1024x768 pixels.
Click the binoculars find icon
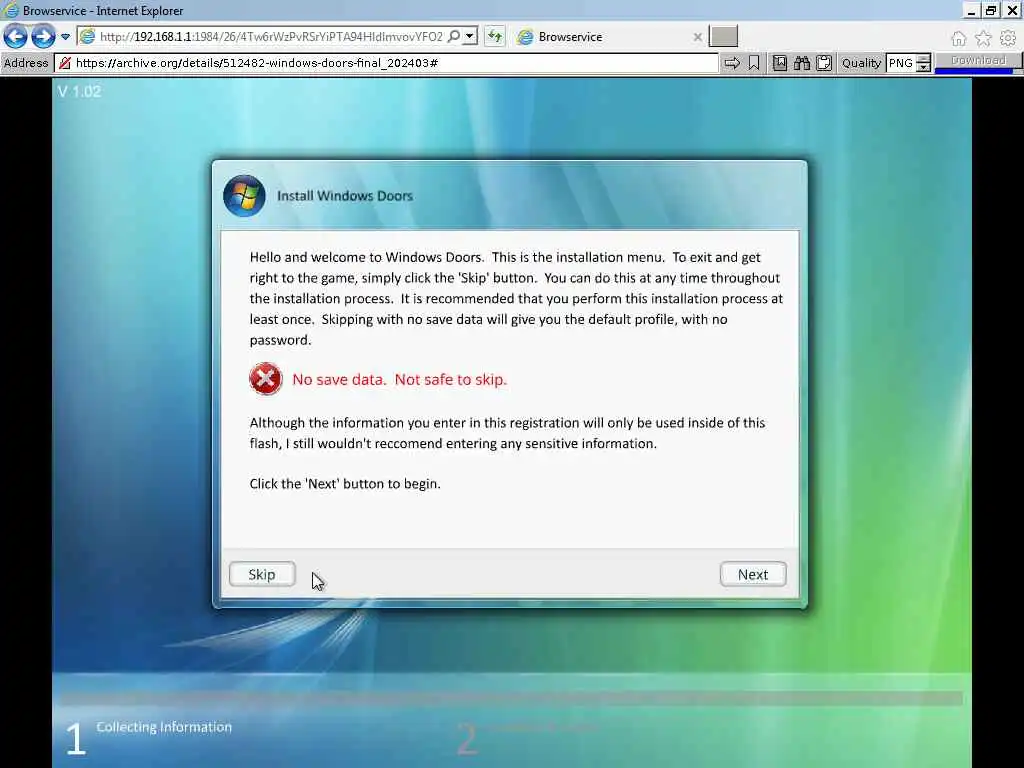[x=802, y=63]
